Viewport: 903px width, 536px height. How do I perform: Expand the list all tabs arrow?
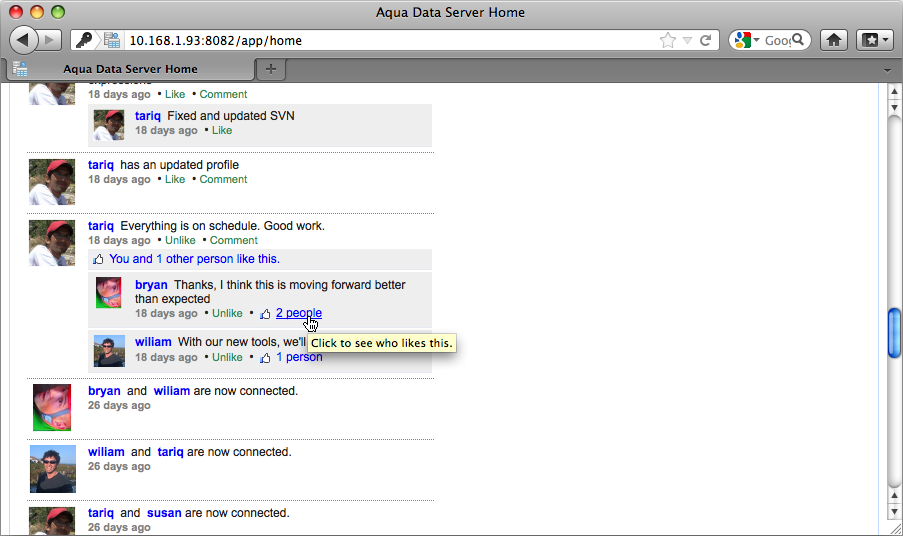coord(887,69)
